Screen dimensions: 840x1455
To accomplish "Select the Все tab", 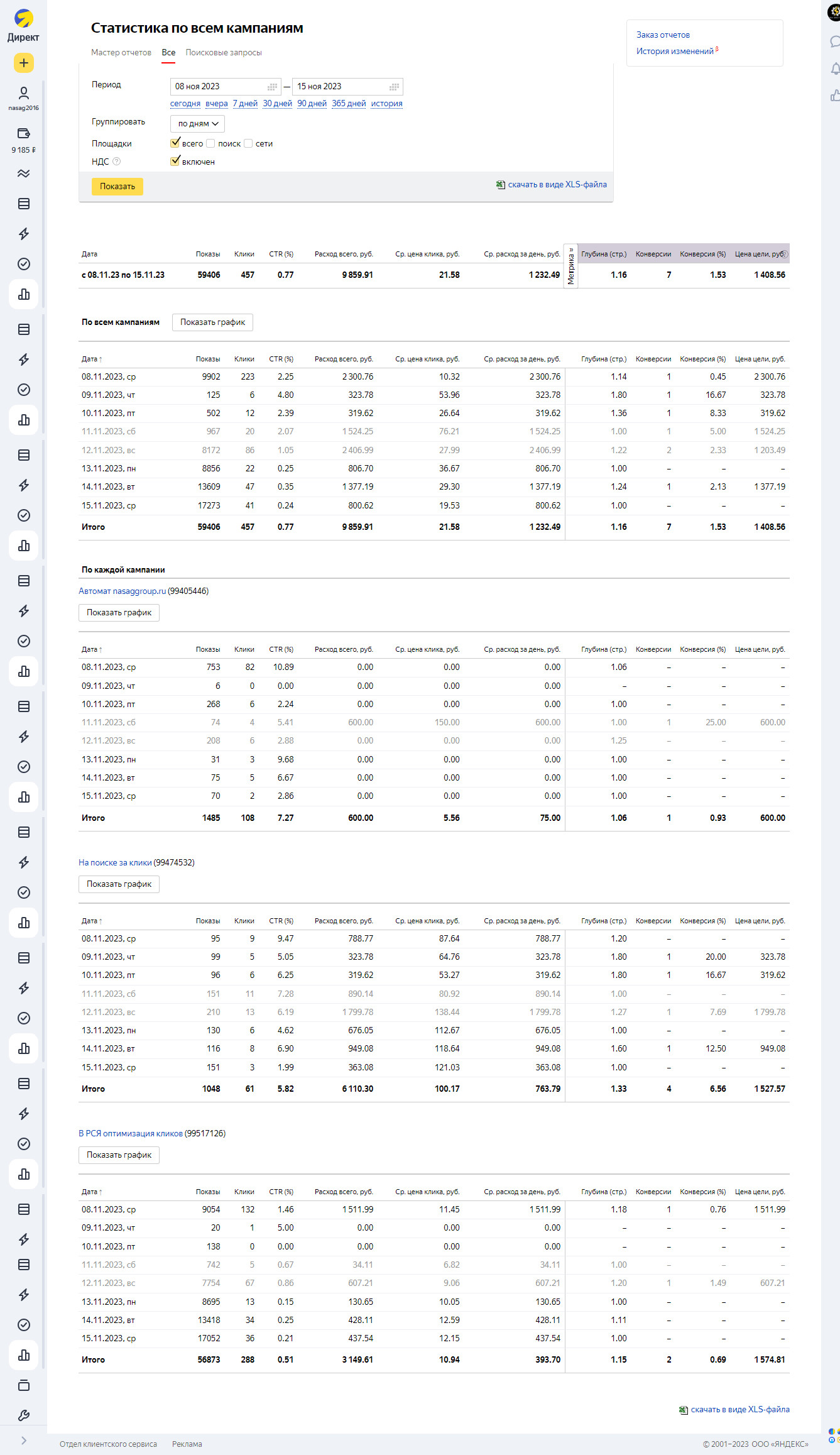I will click(x=168, y=52).
